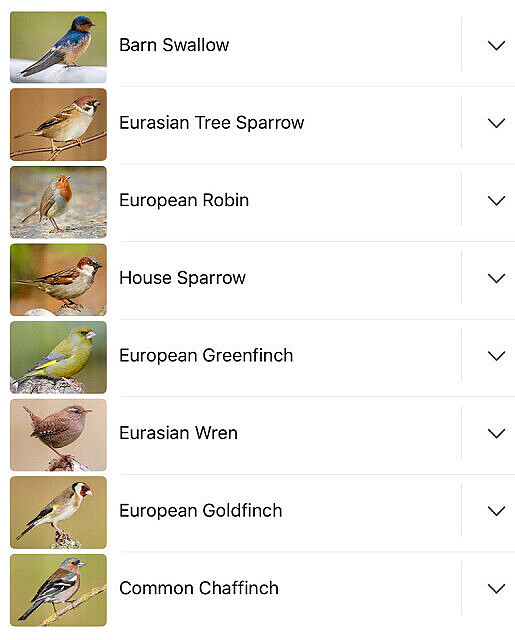Screen dimensions: 515x640
Task: Expand the Eurasian Tree Sparrow chevron
Action: (496, 123)
